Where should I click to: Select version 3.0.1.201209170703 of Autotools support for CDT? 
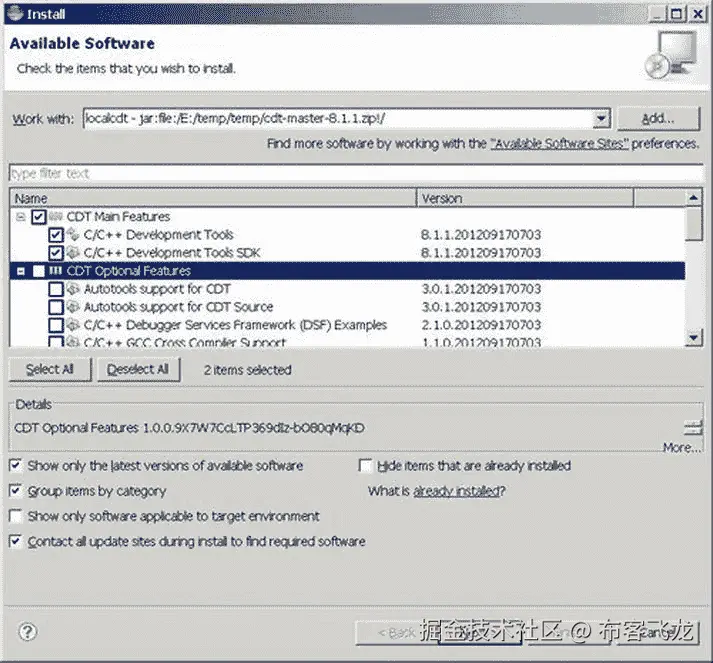coord(481,289)
